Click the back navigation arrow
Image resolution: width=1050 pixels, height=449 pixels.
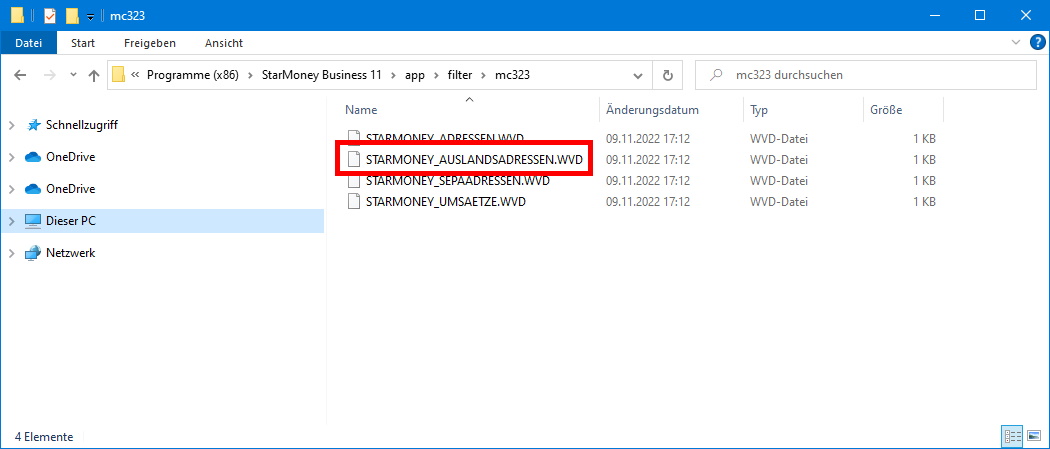[21, 75]
